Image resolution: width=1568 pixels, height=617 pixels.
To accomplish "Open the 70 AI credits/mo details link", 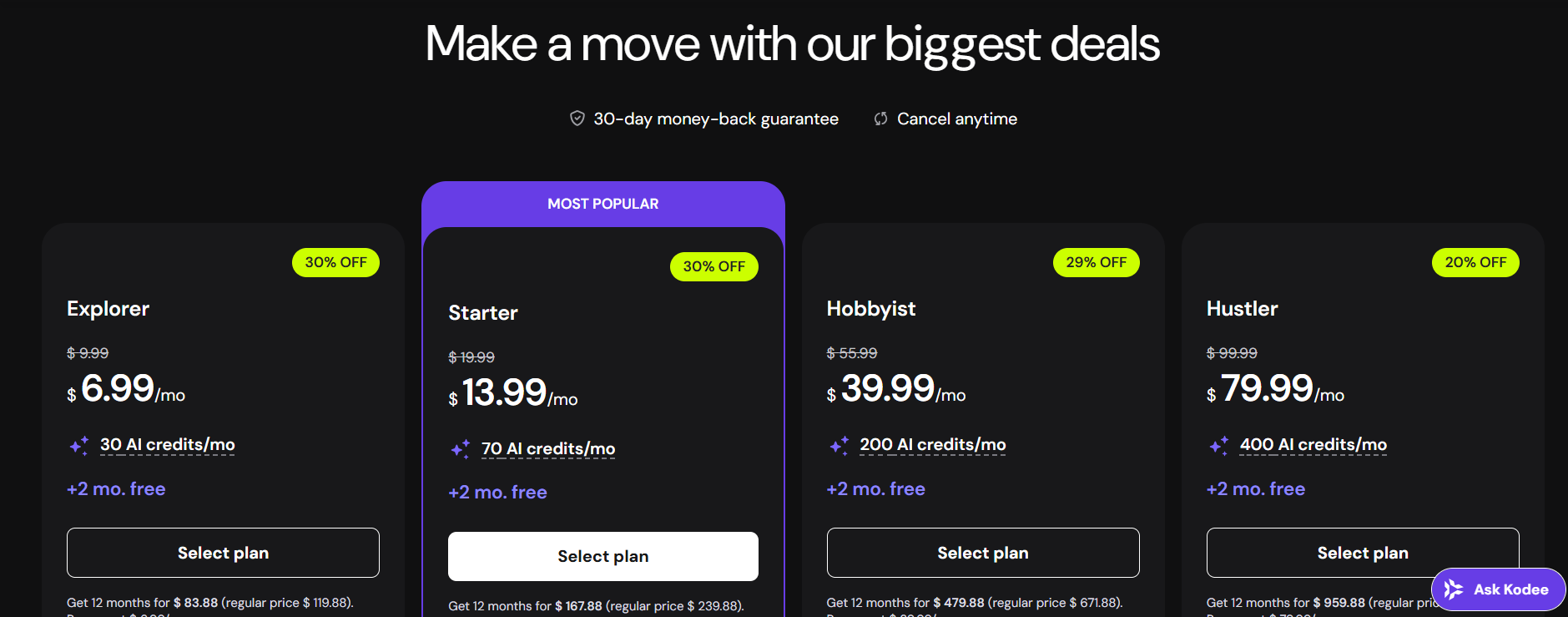I will click(547, 448).
